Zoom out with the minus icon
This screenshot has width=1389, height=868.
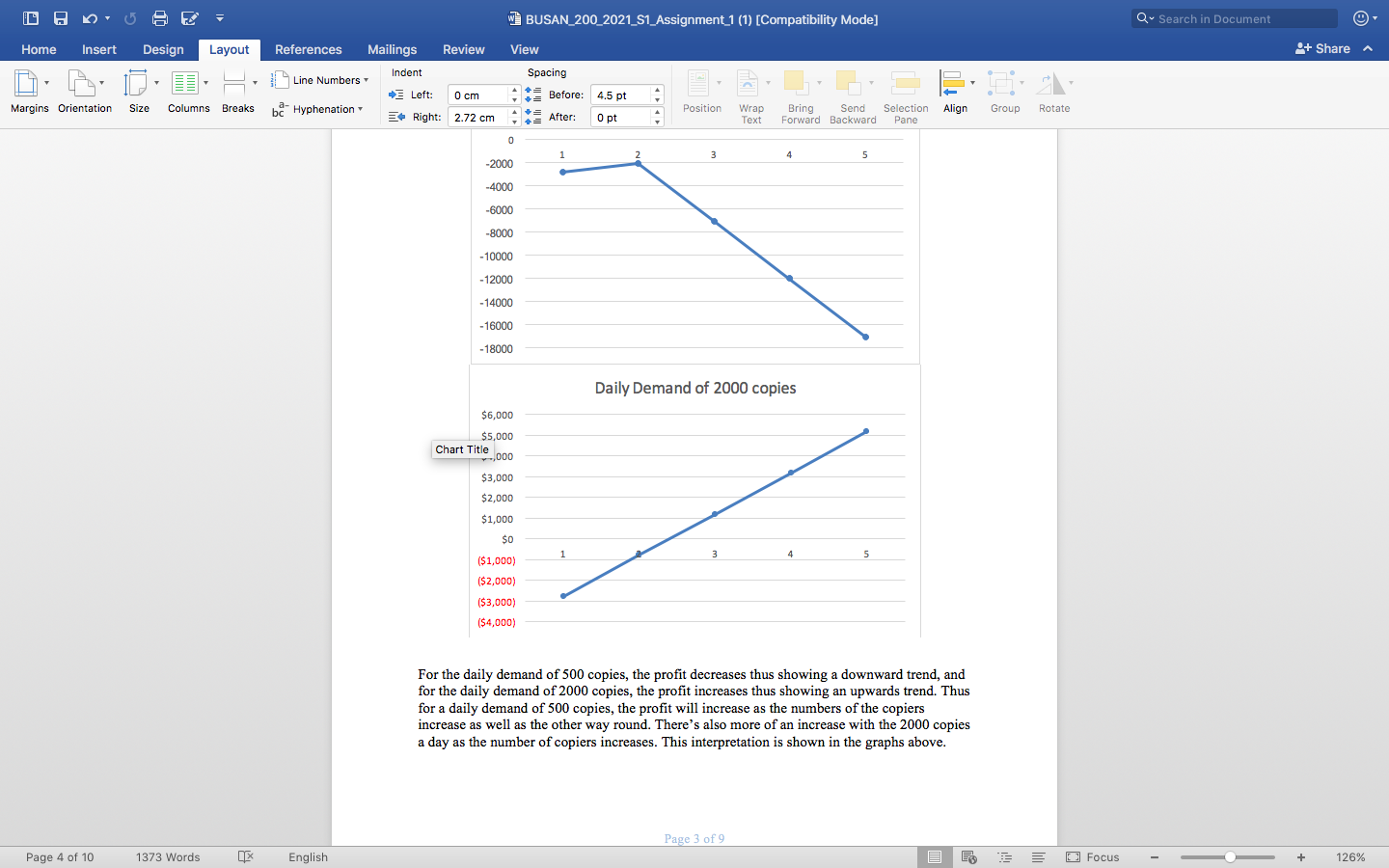1155,856
